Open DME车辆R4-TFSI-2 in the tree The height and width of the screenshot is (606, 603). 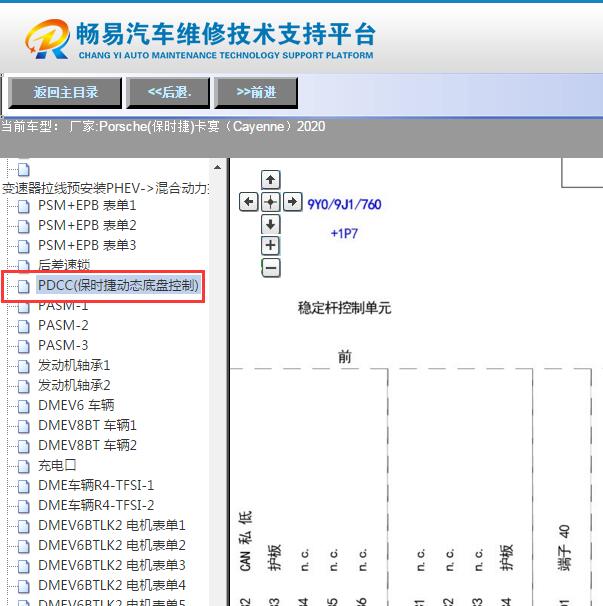click(x=96, y=506)
